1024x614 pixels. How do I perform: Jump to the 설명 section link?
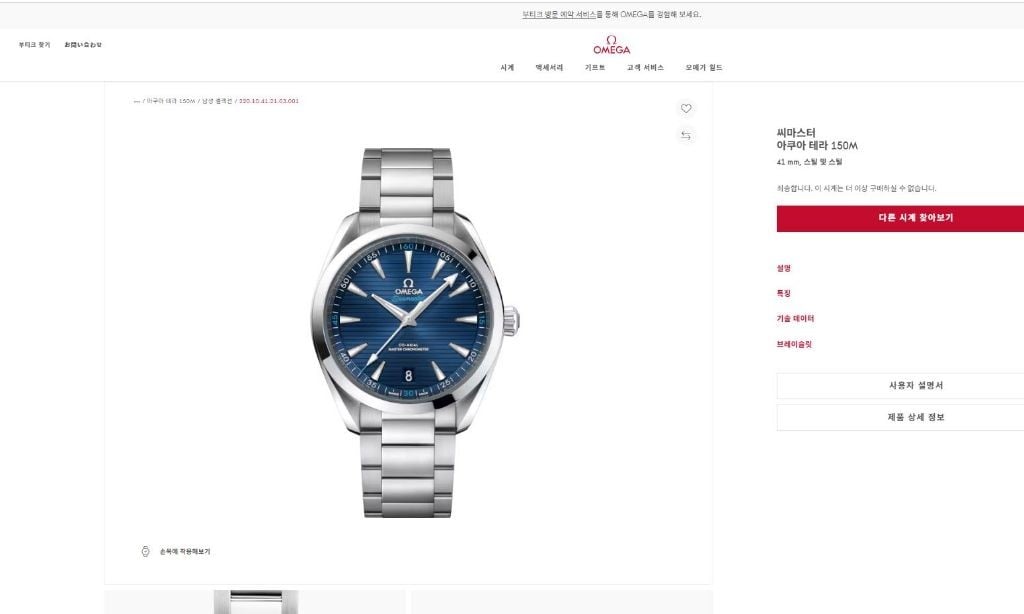[784, 268]
